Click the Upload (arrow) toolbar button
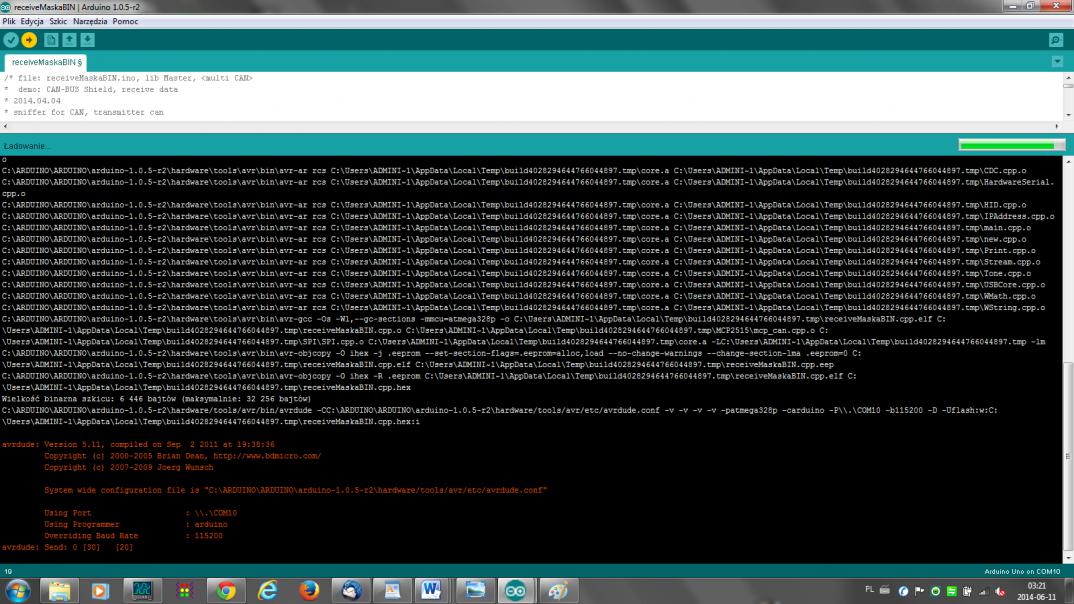This screenshot has width=1074, height=604. (x=29, y=40)
